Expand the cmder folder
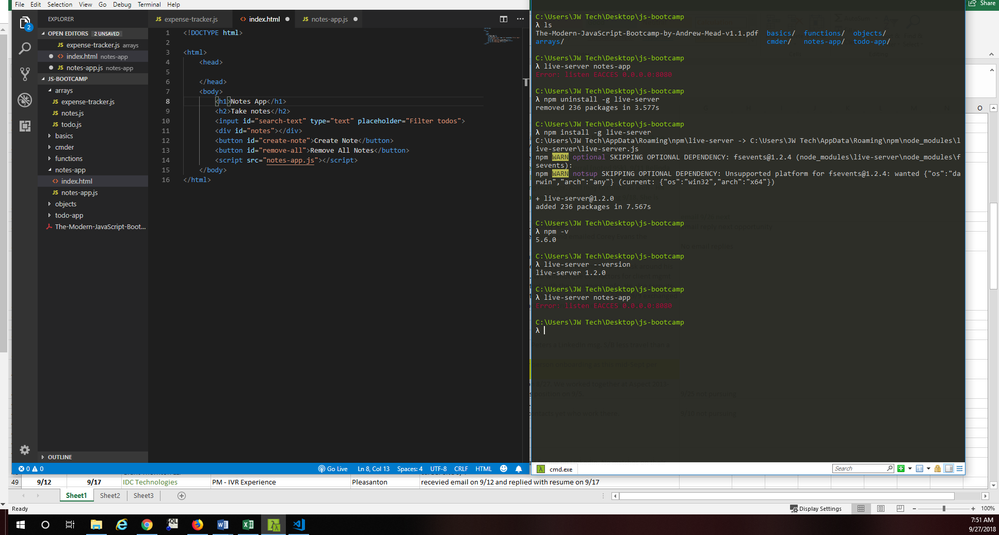The width and height of the screenshot is (999, 535). [x=64, y=147]
